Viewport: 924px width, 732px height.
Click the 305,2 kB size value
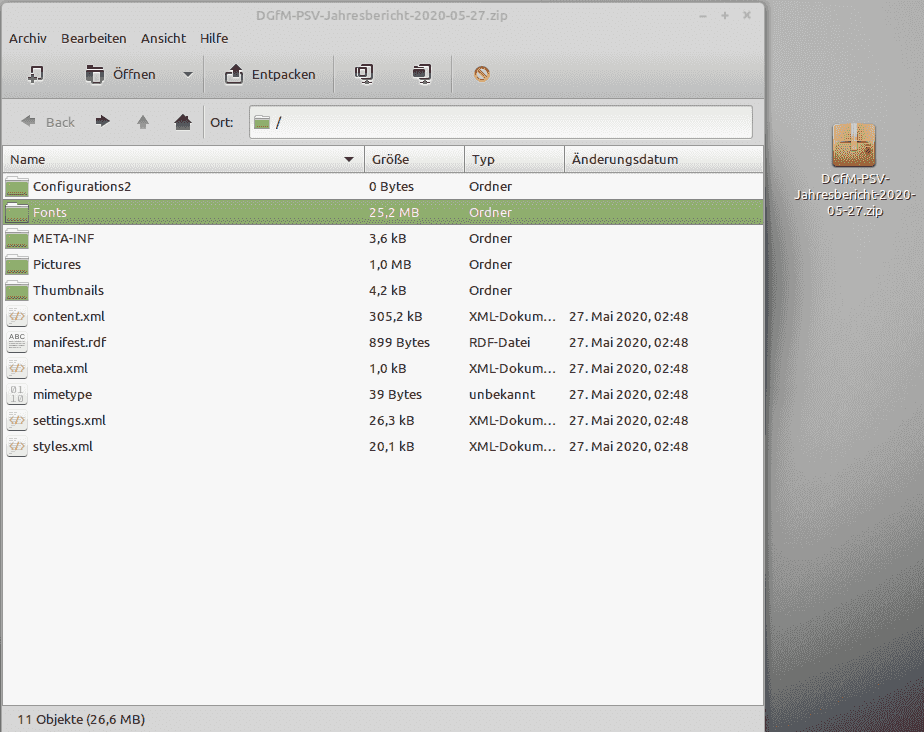(395, 316)
